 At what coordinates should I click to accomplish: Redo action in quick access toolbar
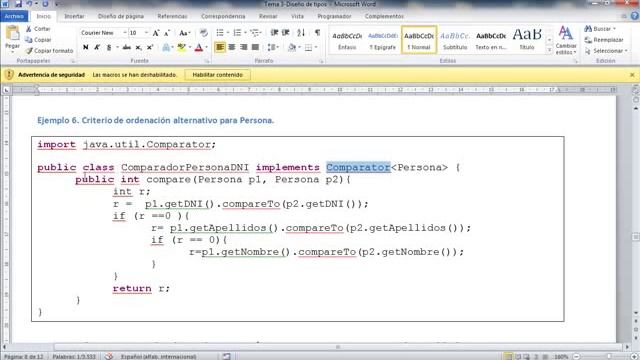click(45, 4)
